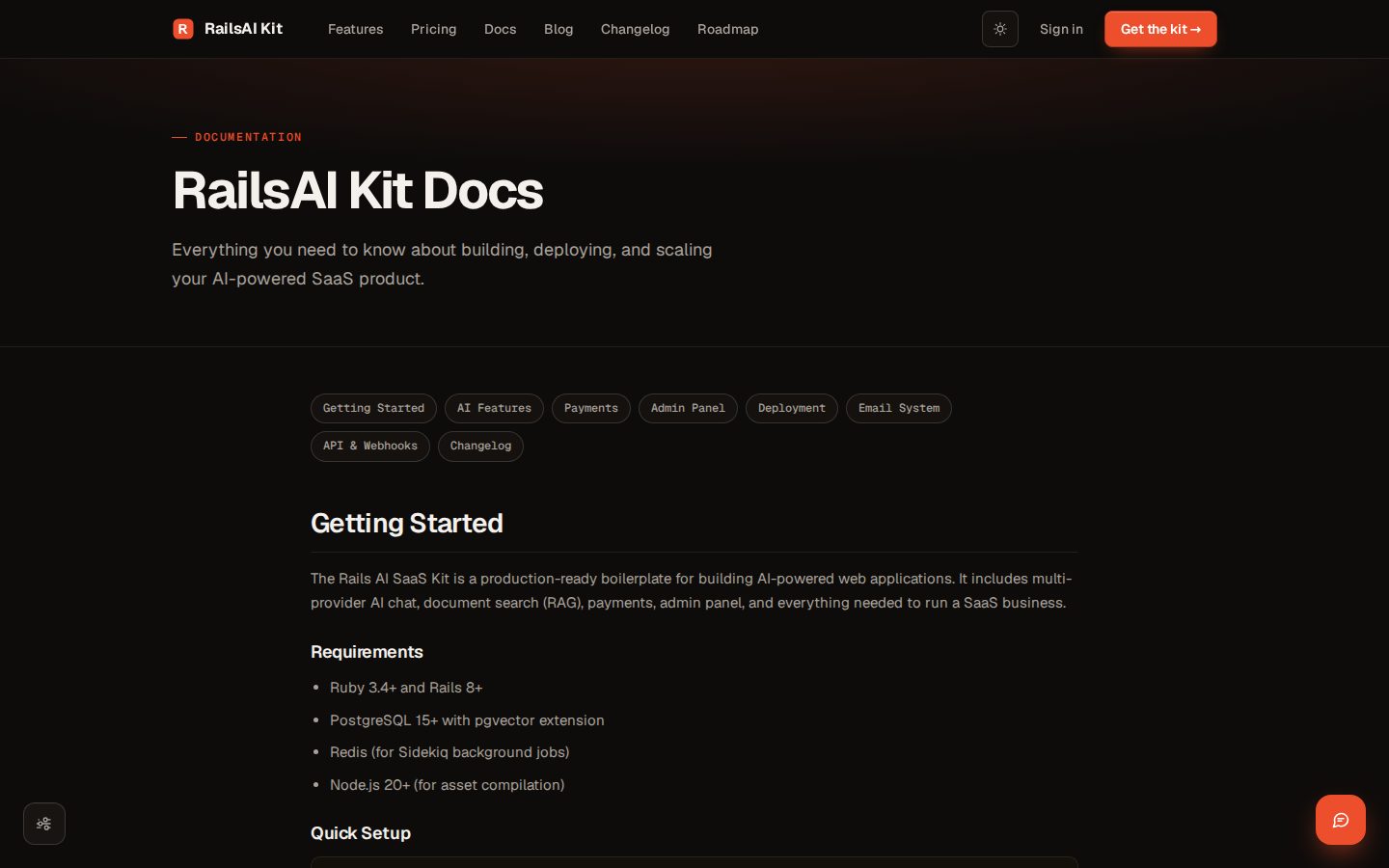Select the Changelog docs pill

click(x=480, y=446)
